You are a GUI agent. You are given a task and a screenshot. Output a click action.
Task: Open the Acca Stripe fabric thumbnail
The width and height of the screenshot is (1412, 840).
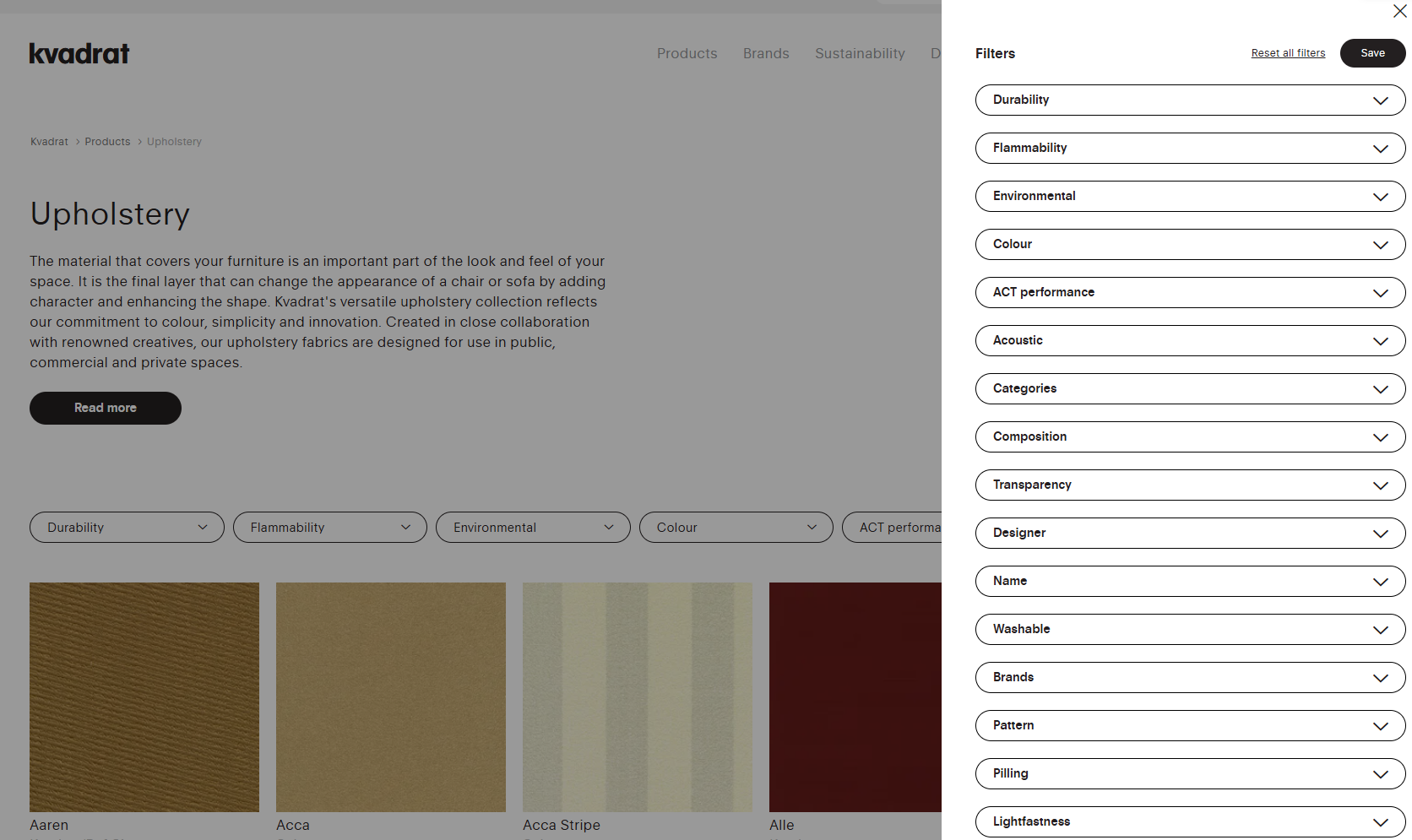pos(637,696)
